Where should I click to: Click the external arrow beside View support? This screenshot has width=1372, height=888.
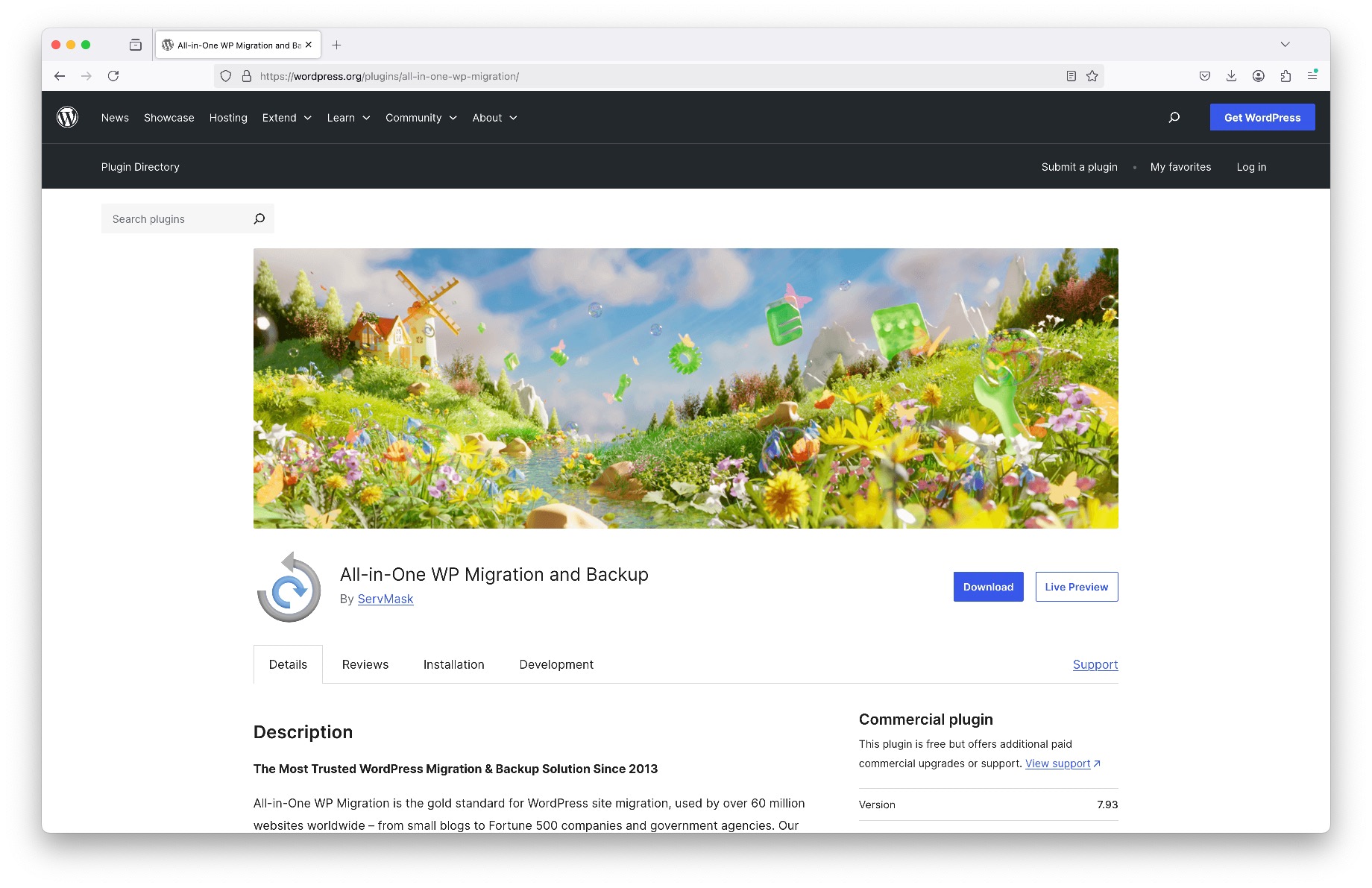[x=1097, y=763]
